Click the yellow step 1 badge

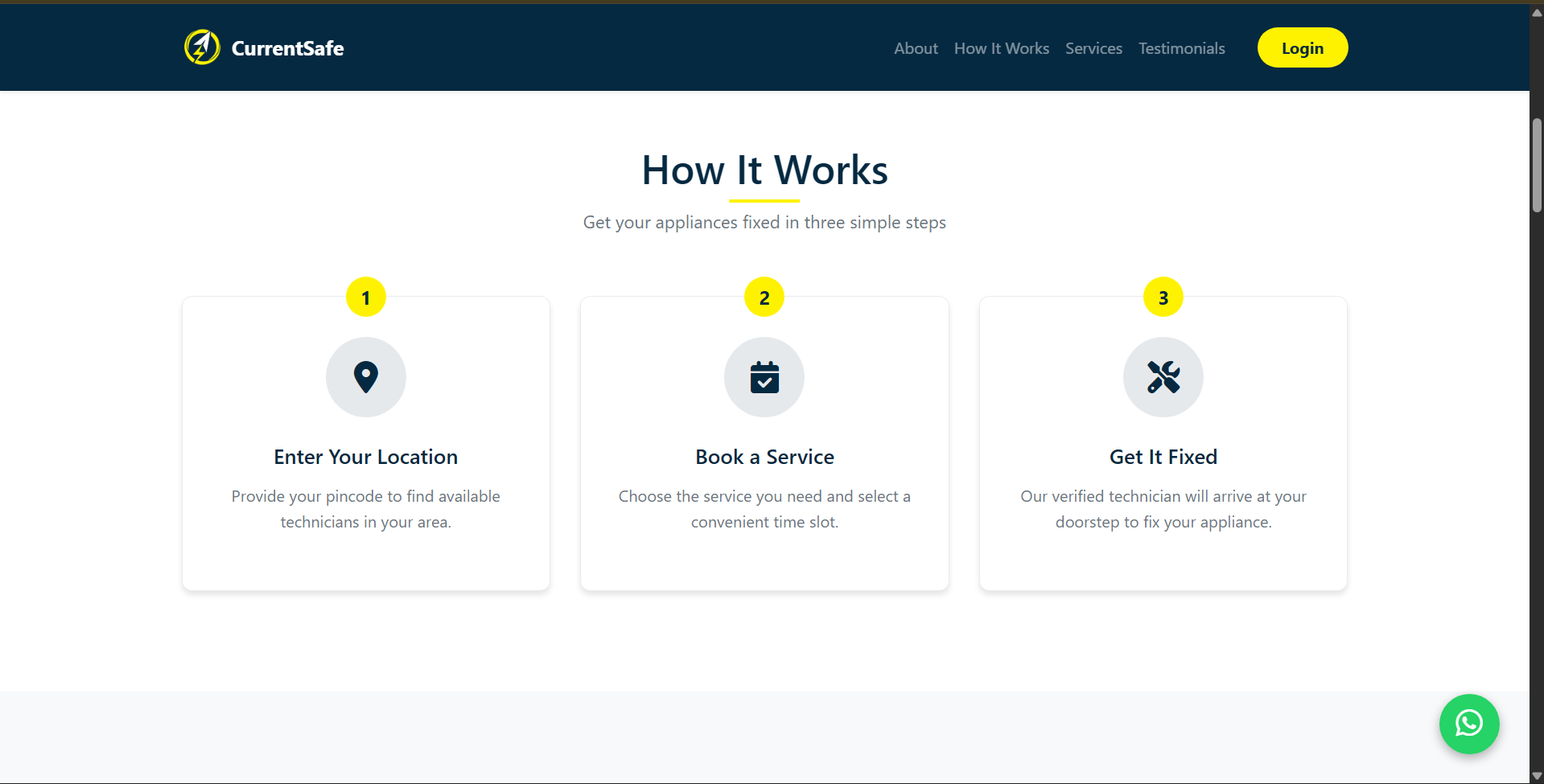click(365, 297)
